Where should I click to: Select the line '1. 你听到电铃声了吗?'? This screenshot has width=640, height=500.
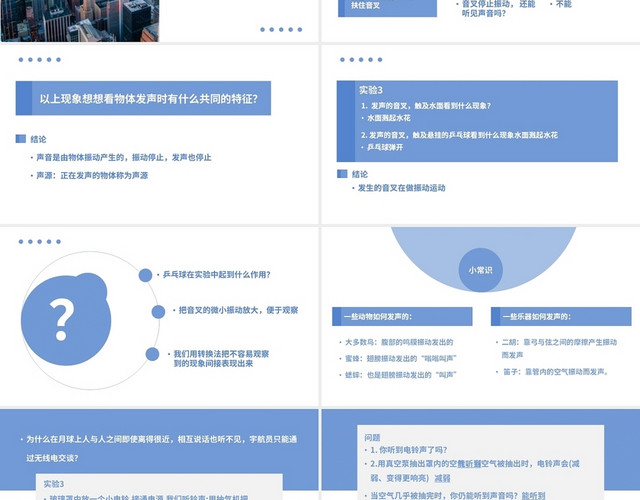coord(408,450)
